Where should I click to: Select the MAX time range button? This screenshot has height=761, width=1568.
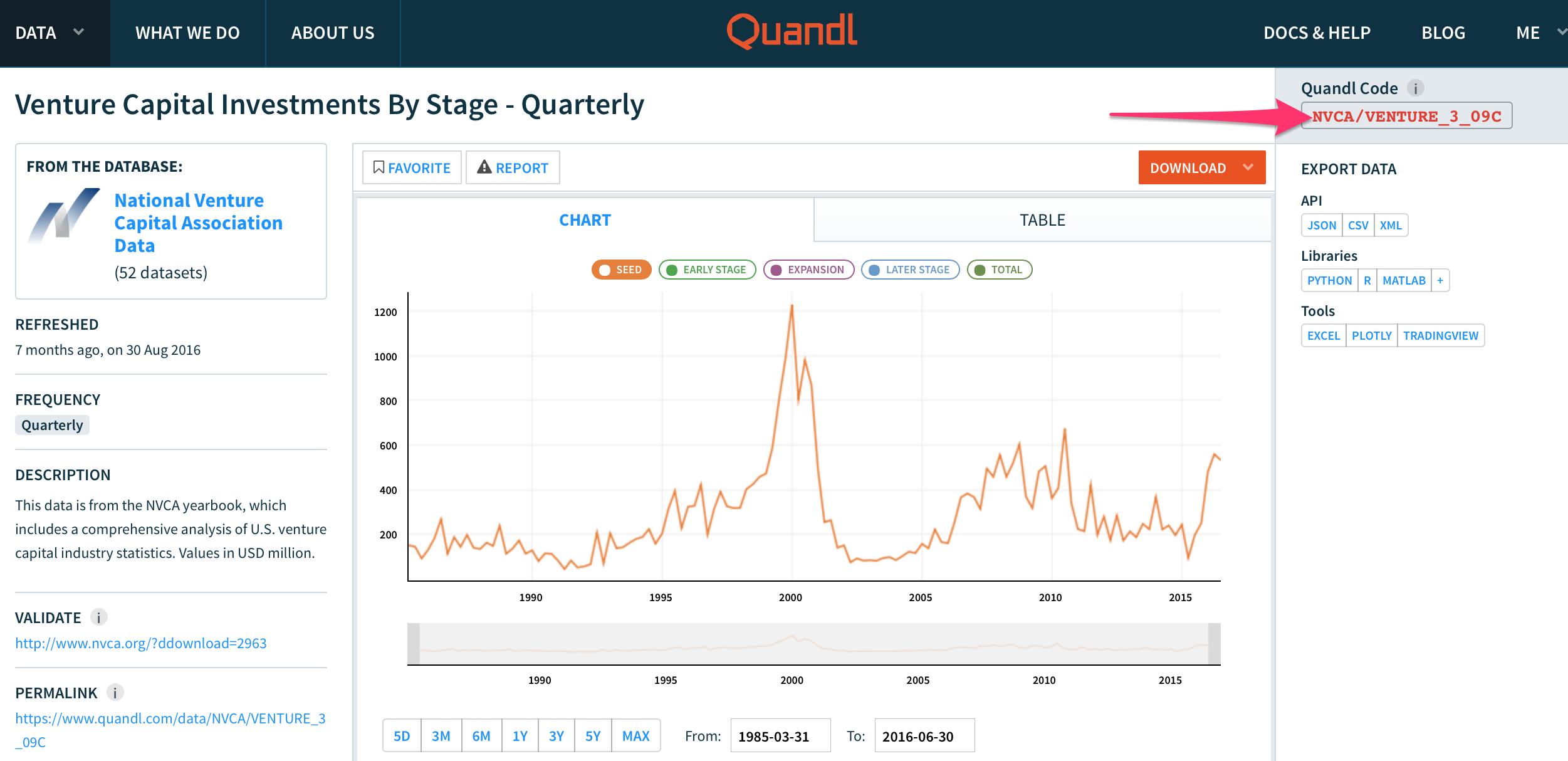coord(635,735)
